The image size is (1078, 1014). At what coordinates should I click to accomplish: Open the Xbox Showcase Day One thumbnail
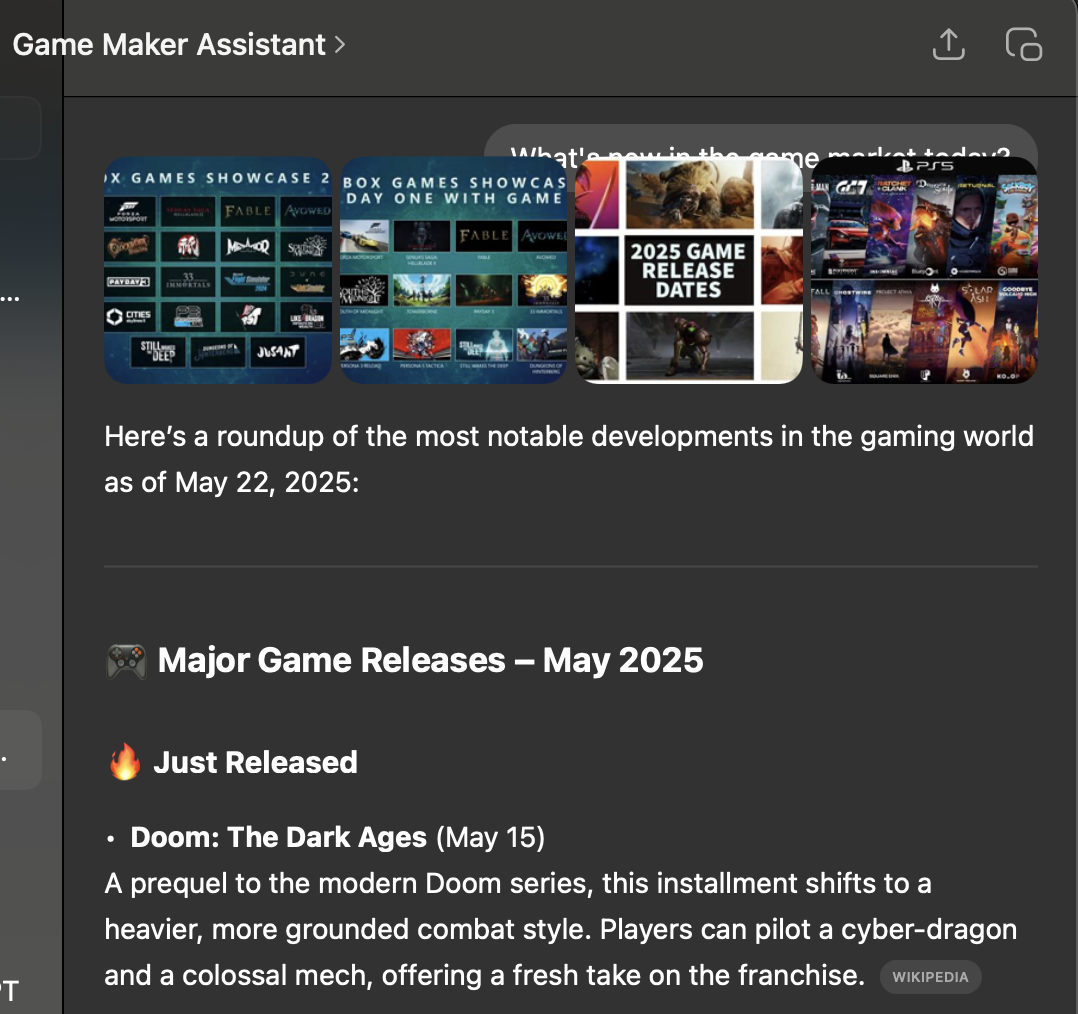[x=454, y=270]
